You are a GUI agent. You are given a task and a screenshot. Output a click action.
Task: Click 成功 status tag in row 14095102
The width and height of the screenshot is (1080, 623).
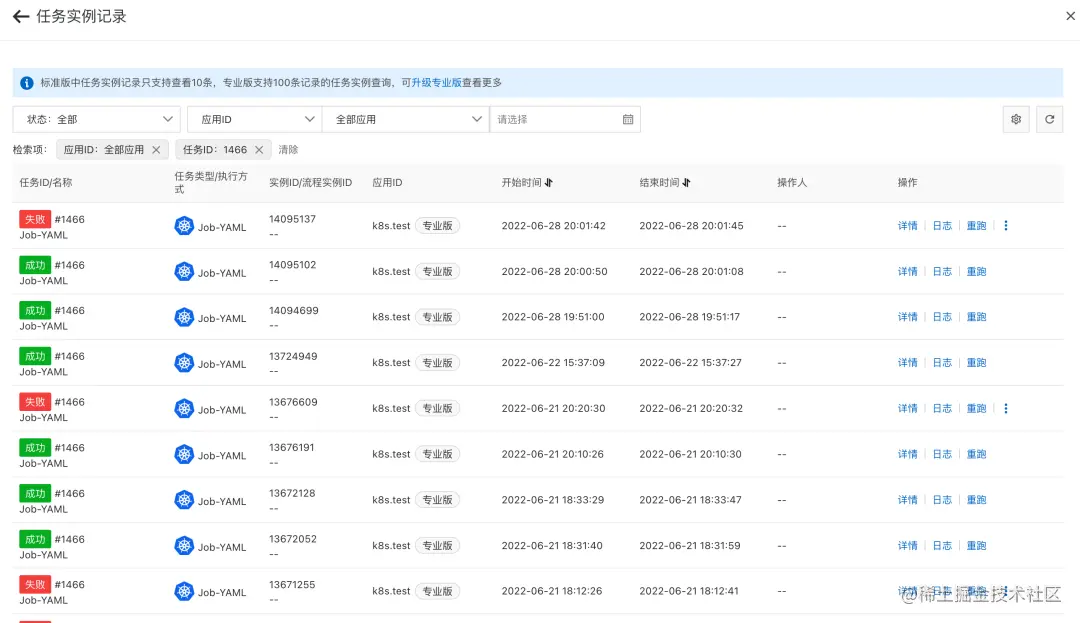35,265
